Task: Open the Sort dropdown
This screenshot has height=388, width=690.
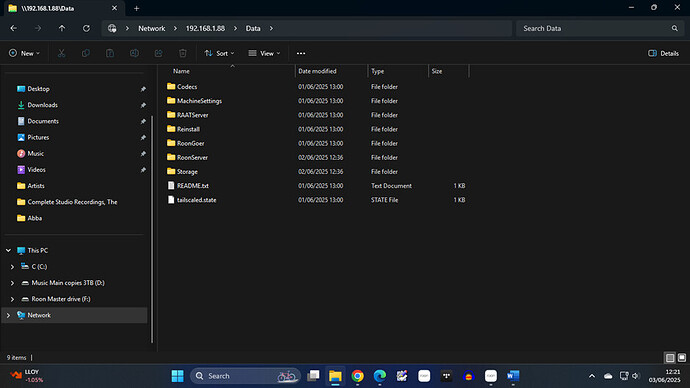Action: pos(219,53)
